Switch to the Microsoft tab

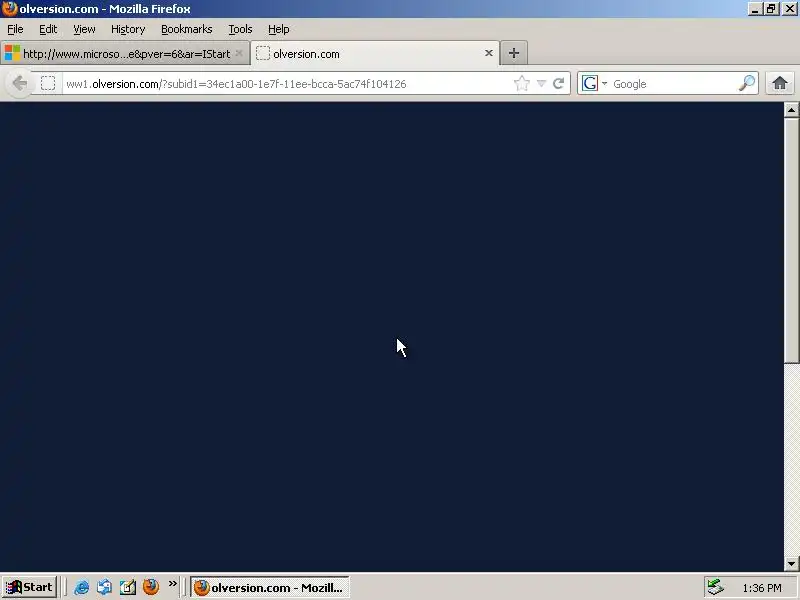[x=125, y=53]
